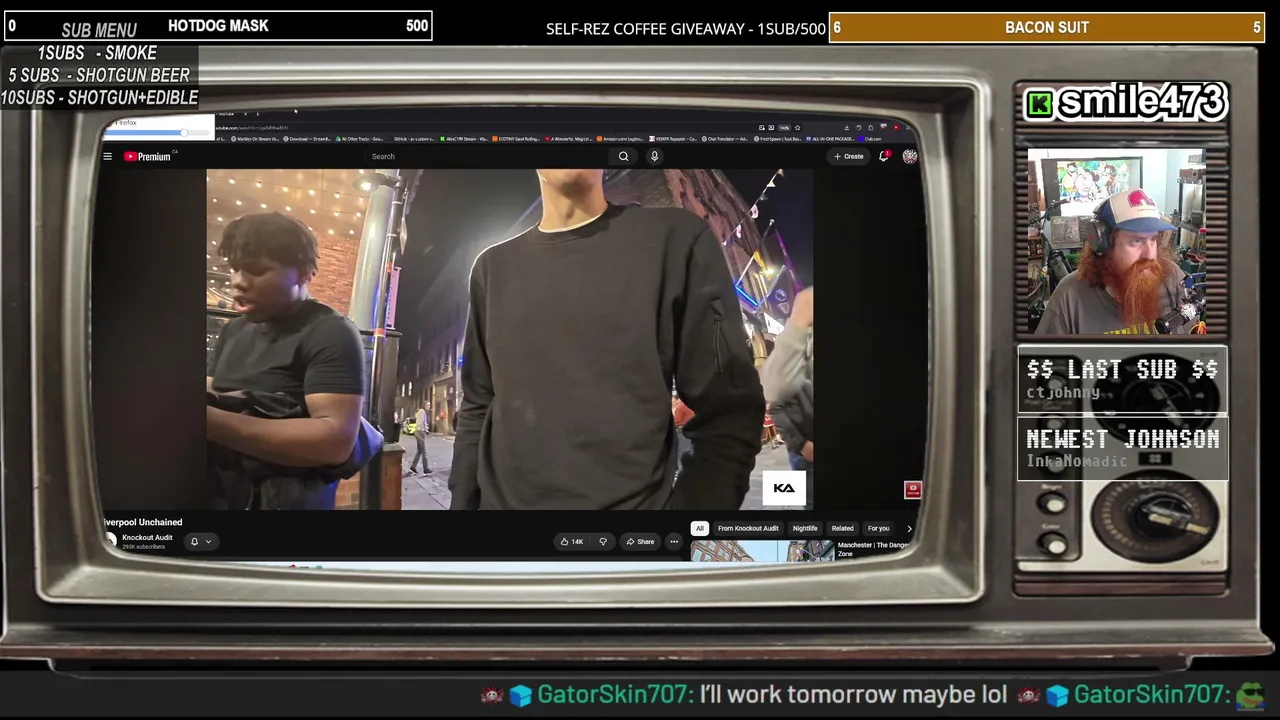Click the smile473 channel name
The image size is (1280, 720).
coord(1142,102)
